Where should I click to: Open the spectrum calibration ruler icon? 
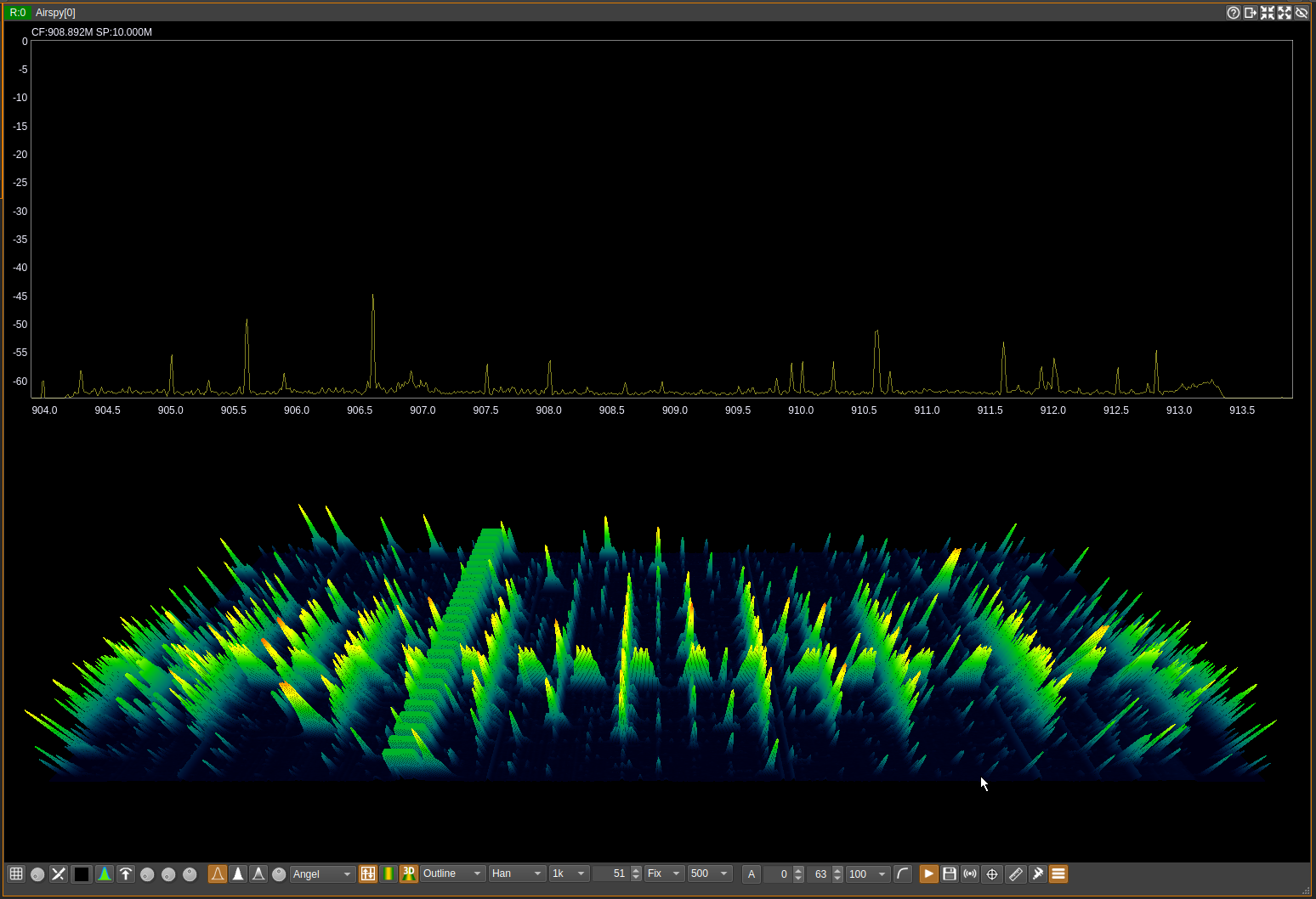click(x=1016, y=874)
